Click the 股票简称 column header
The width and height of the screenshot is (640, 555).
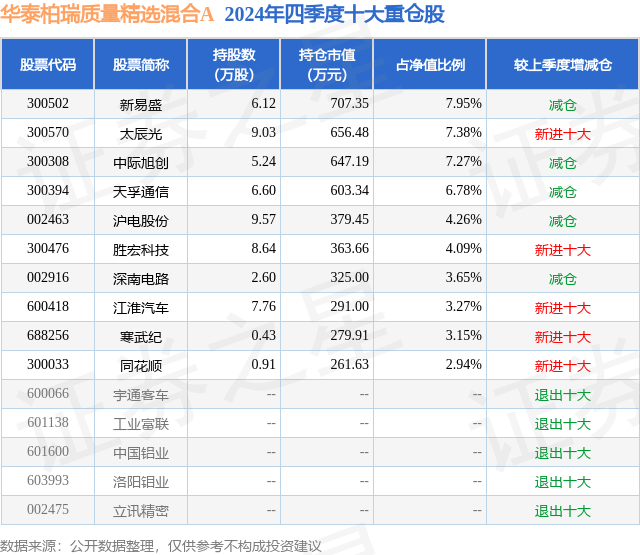(x=141, y=64)
